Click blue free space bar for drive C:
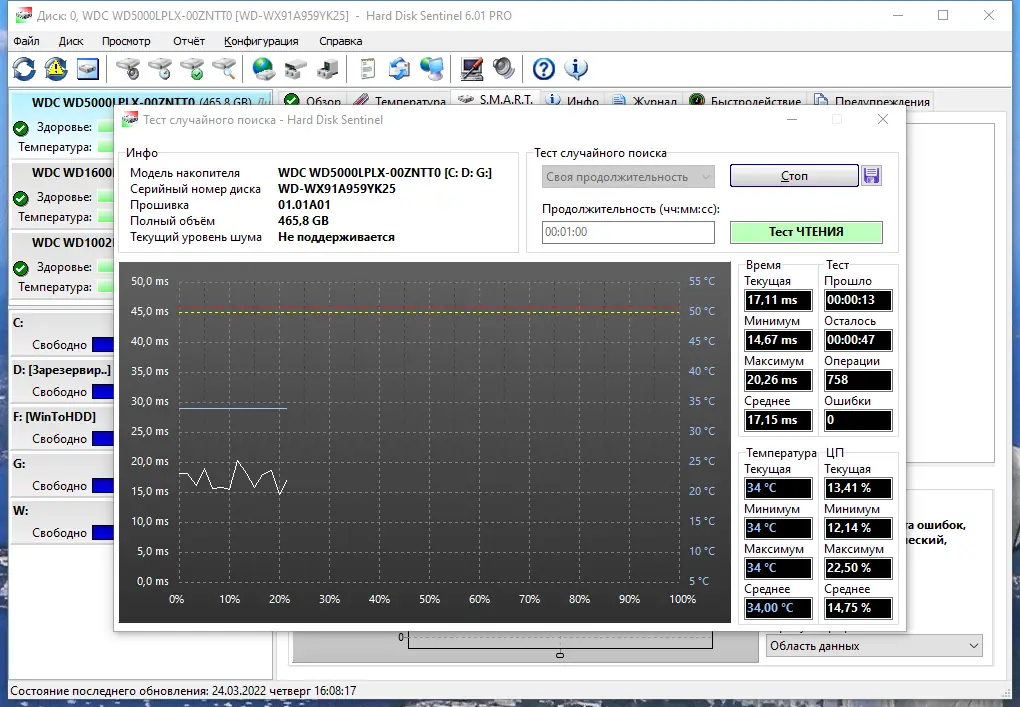1020x707 pixels. click(103, 345)
